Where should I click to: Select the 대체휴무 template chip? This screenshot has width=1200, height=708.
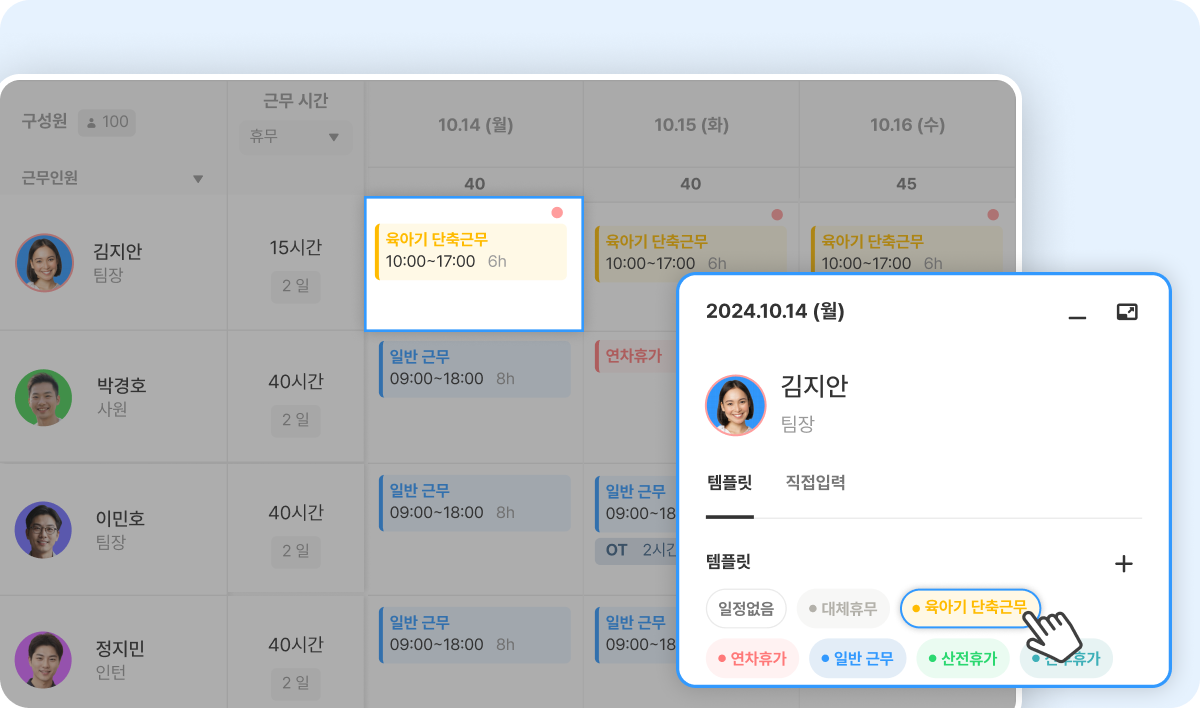pyautogui.click(x=842, y=608)
